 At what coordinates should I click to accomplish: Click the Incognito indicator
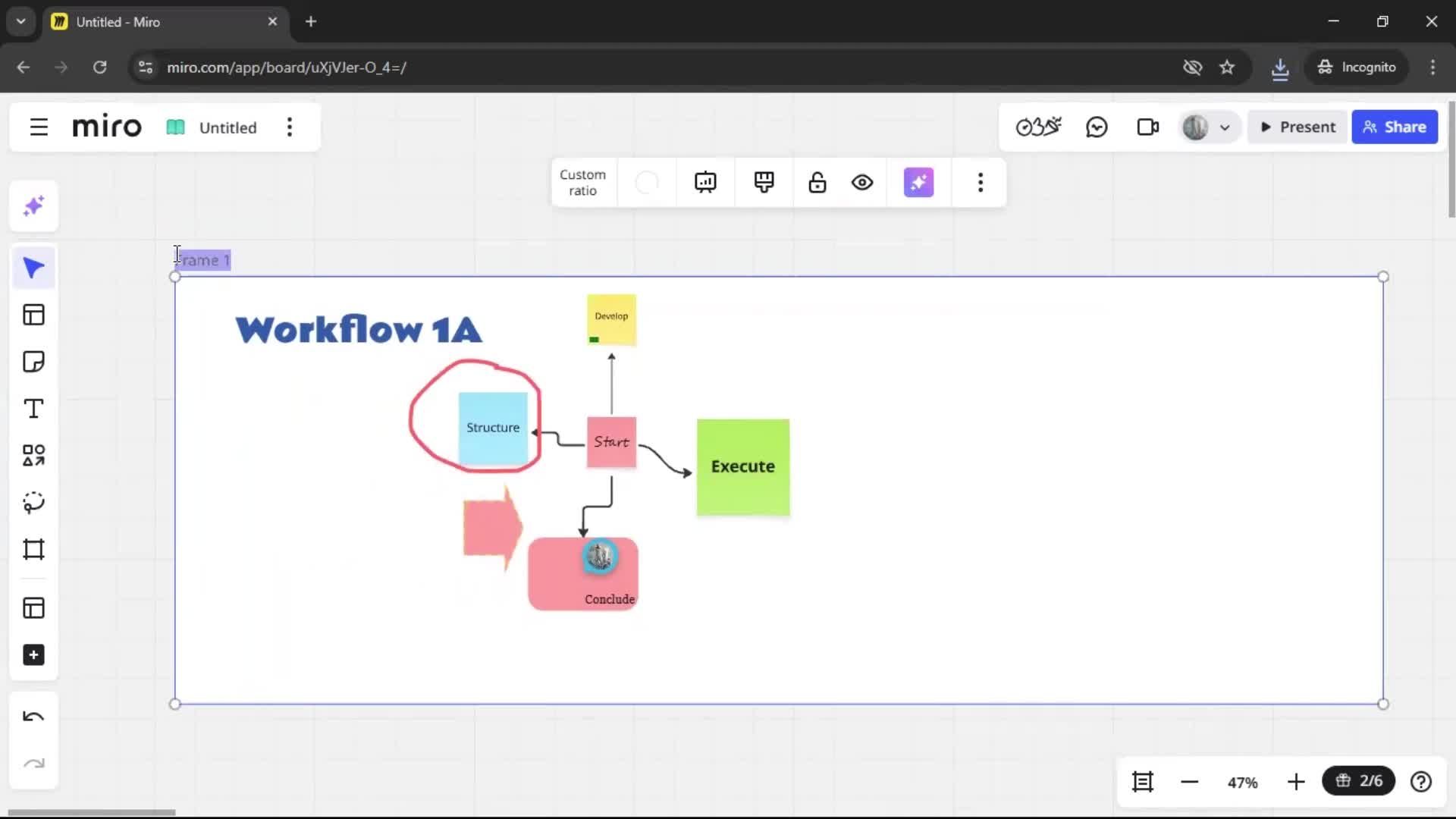1357,67
